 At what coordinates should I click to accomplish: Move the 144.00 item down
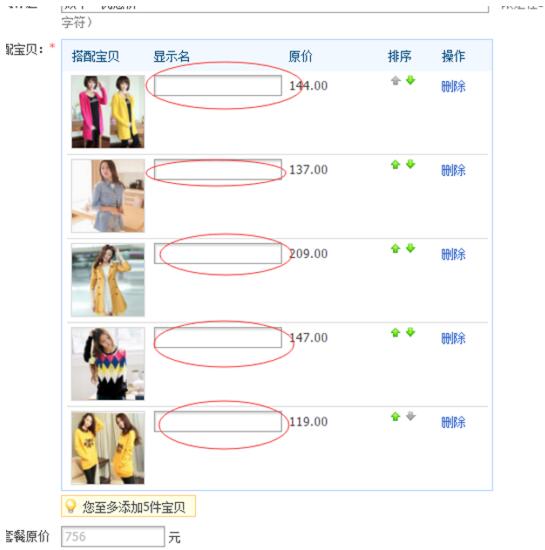pyautogui.click(x=411, y=80)
